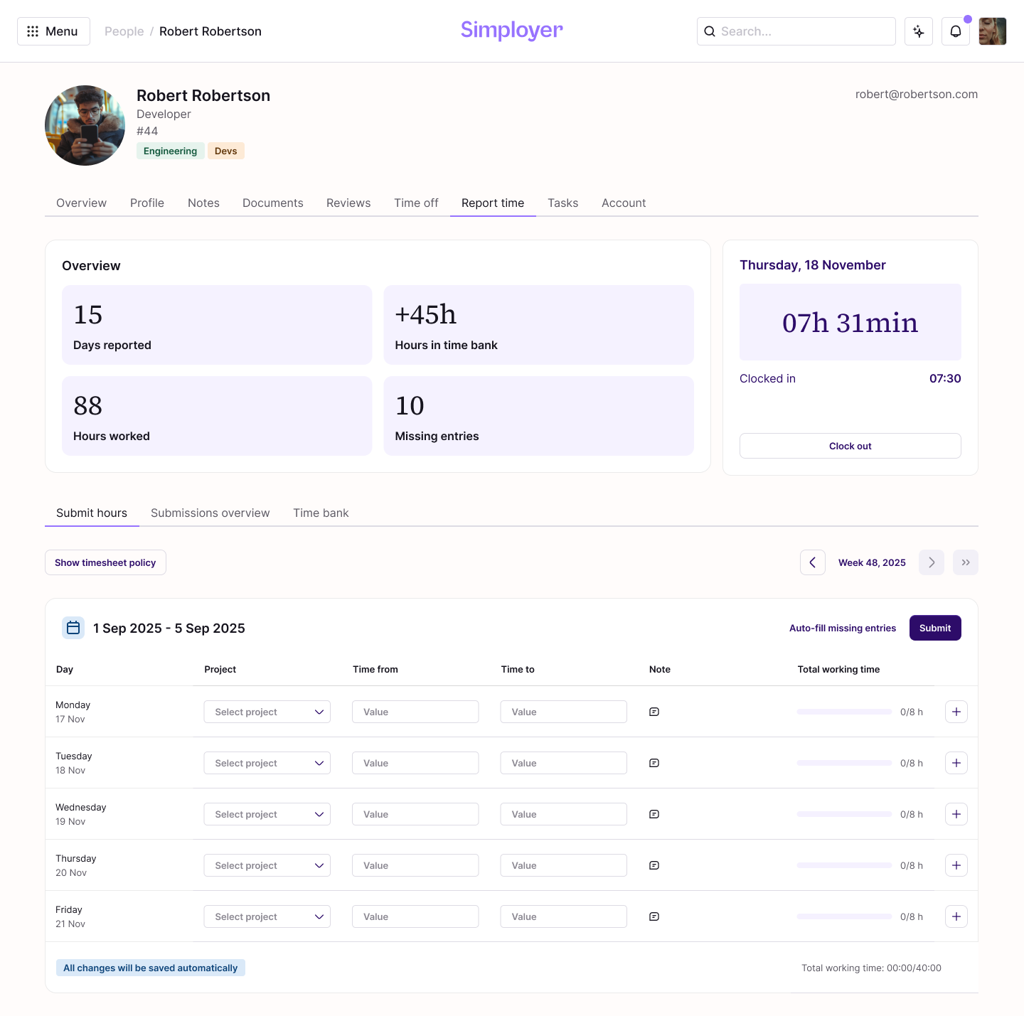Click Show timesheet policy

point(105,562)
